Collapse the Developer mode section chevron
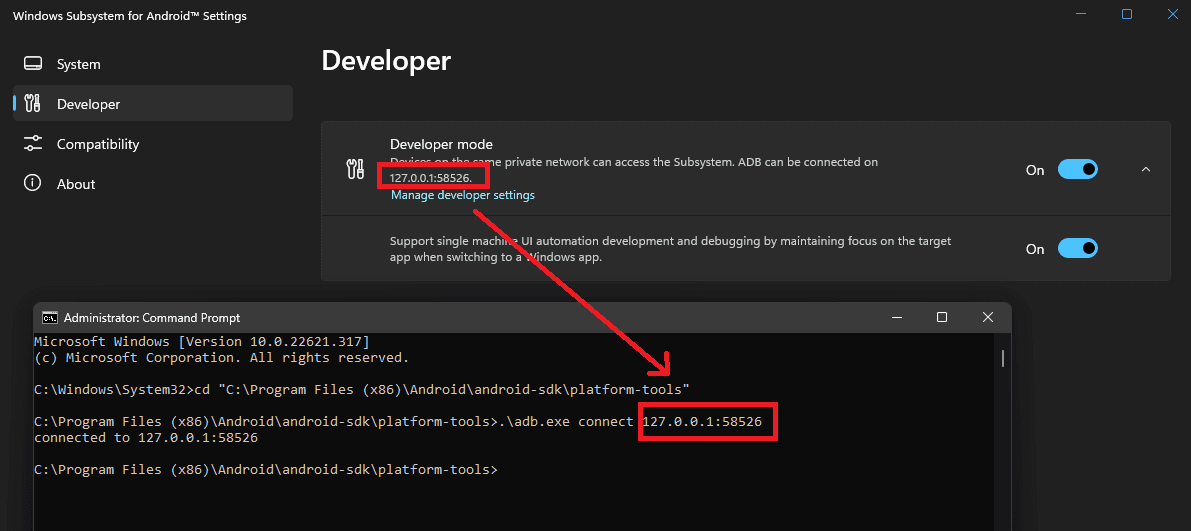Screen dimensions: 1191x531 pyautogui.click(x=1146, y=169)
